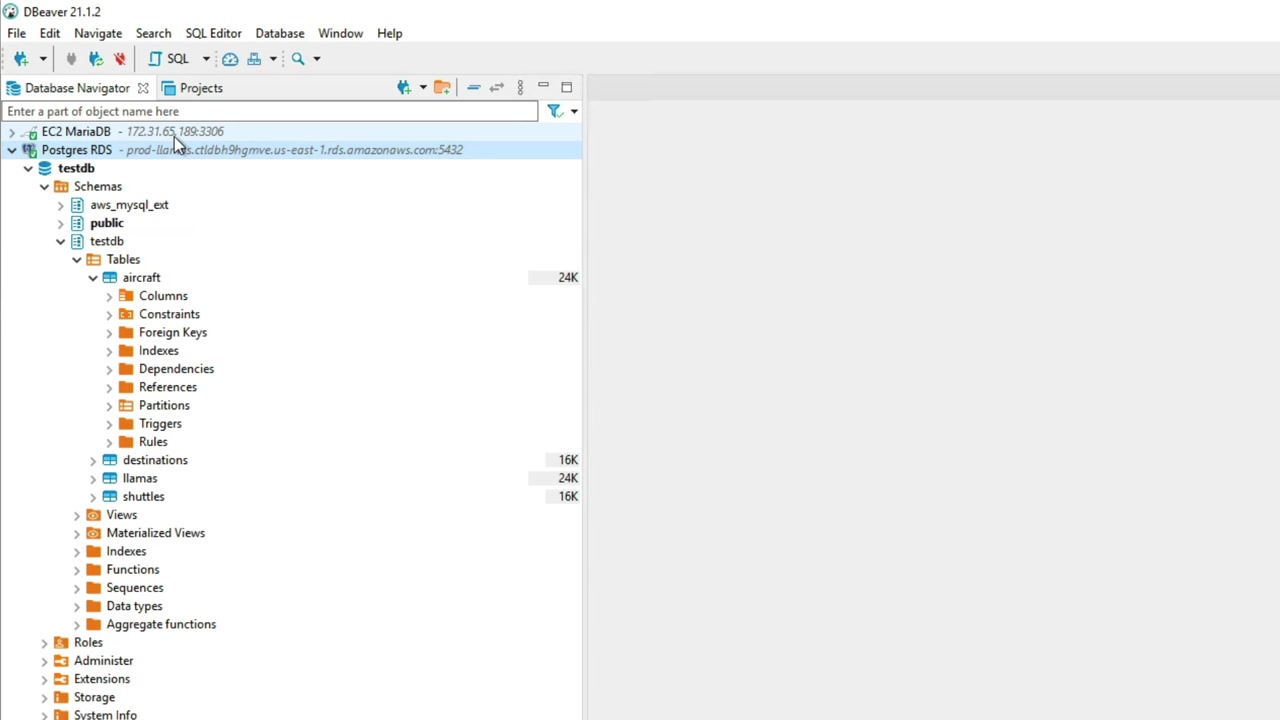
Task: Click the destinations table icon
Action: pyautogui.click(x=110, y=460)
